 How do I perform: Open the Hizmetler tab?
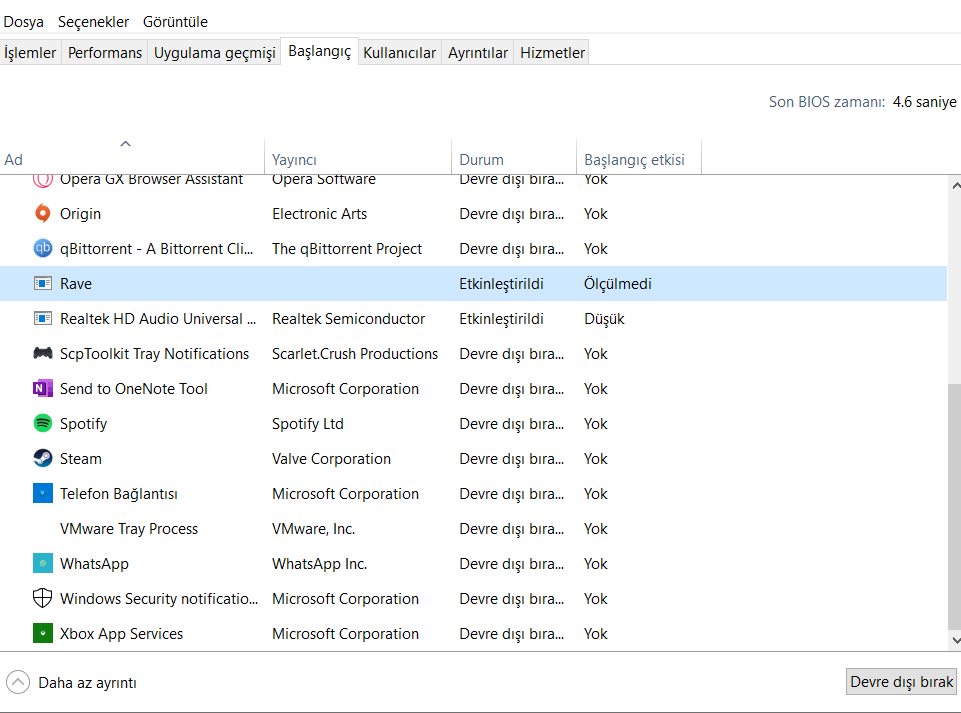552,53
